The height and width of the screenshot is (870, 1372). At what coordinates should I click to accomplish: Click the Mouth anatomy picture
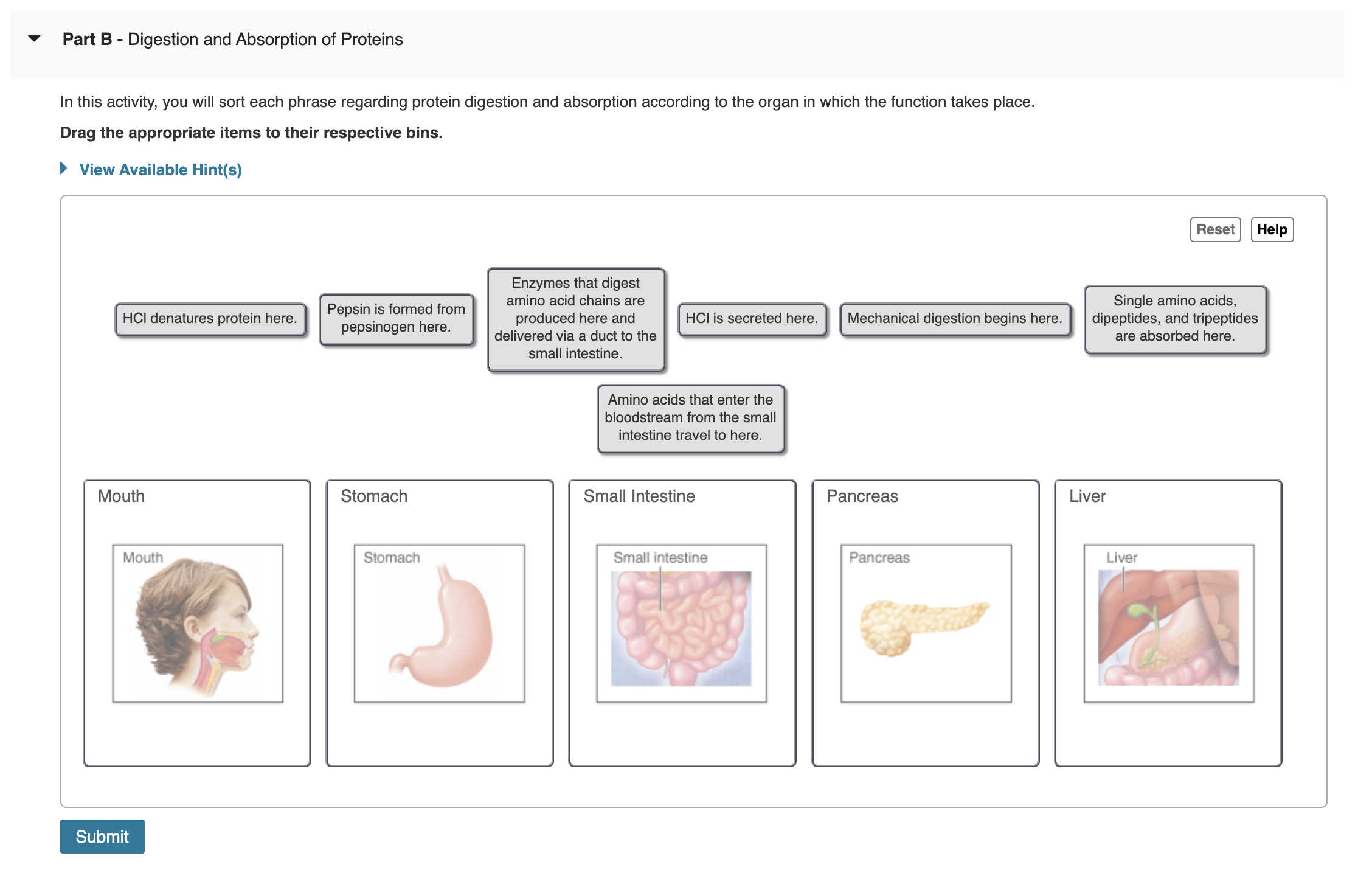198,624
